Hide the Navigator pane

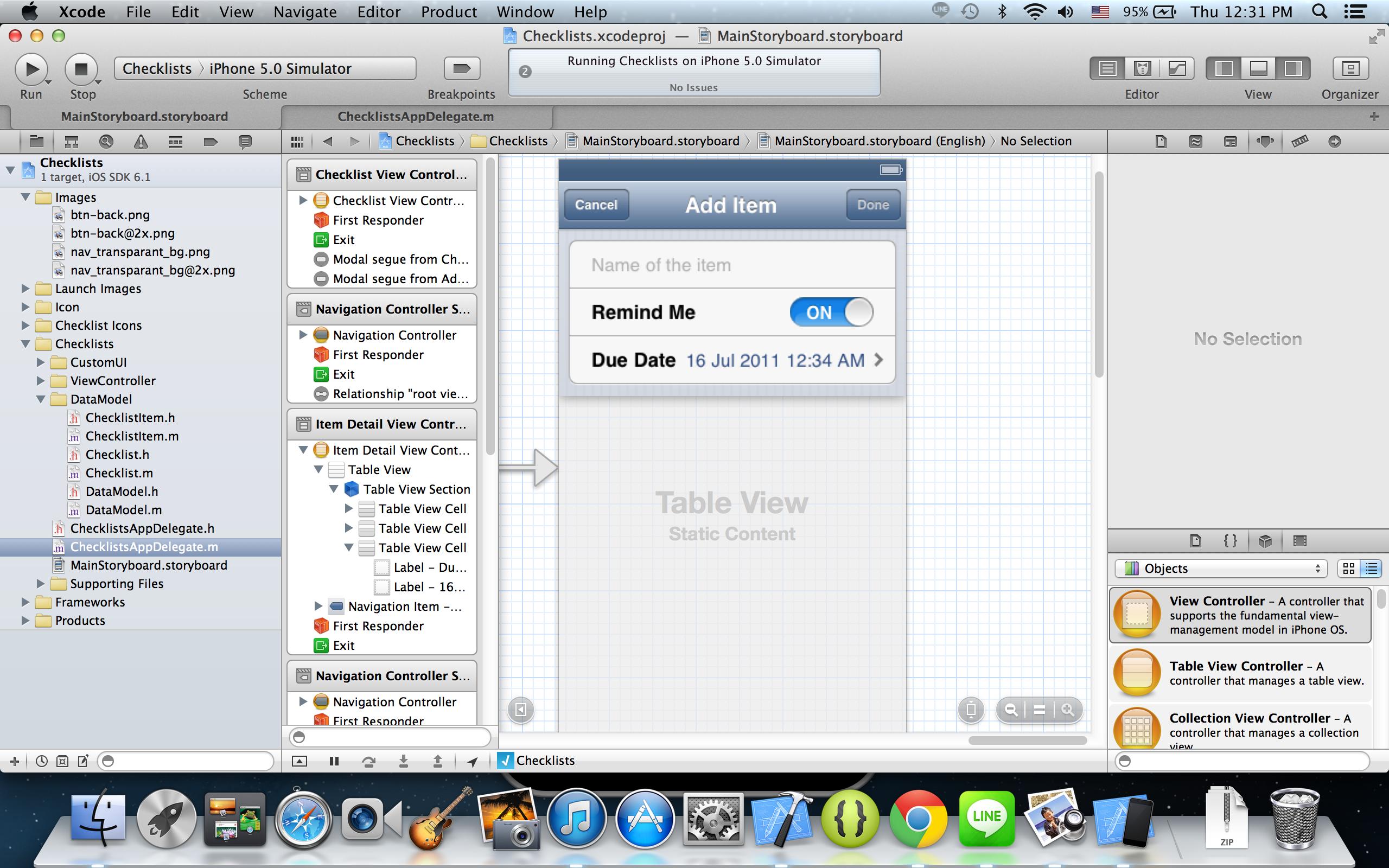click(1223, 69)
